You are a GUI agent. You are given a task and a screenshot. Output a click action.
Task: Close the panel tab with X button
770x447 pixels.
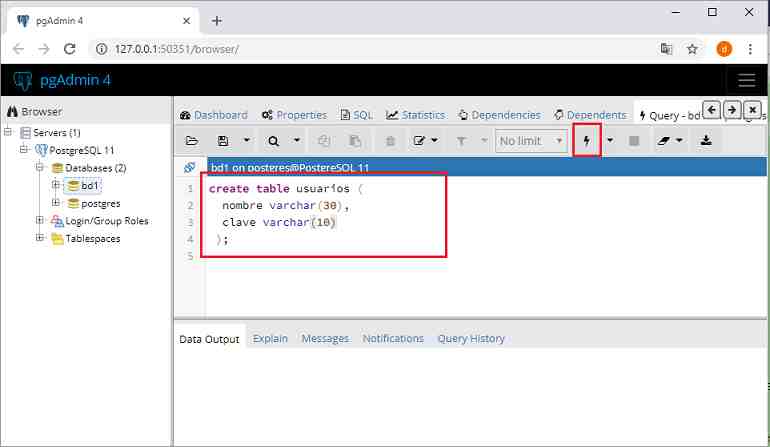tap(752, 110)
